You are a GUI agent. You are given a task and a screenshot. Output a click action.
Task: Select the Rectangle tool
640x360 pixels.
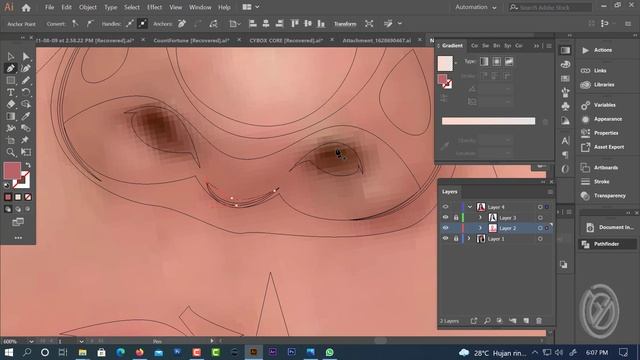pos(11,80)
